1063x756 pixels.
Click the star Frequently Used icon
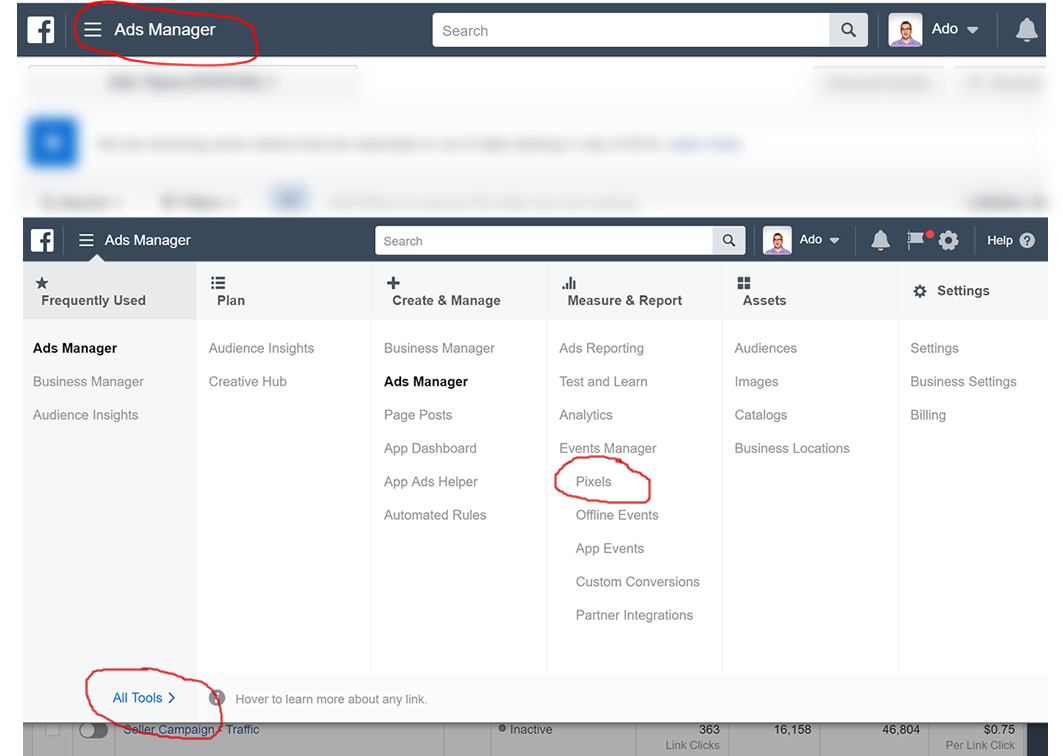pyautogui.click(x=42, y=283)
